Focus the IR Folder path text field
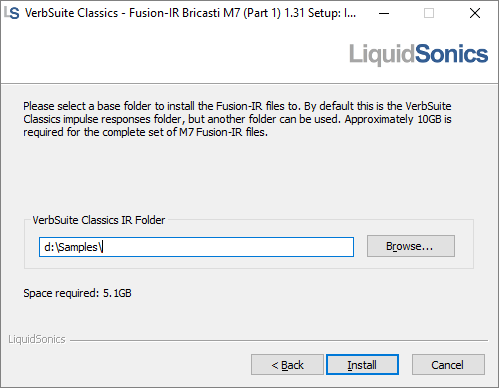 click(x=196, y=247)
